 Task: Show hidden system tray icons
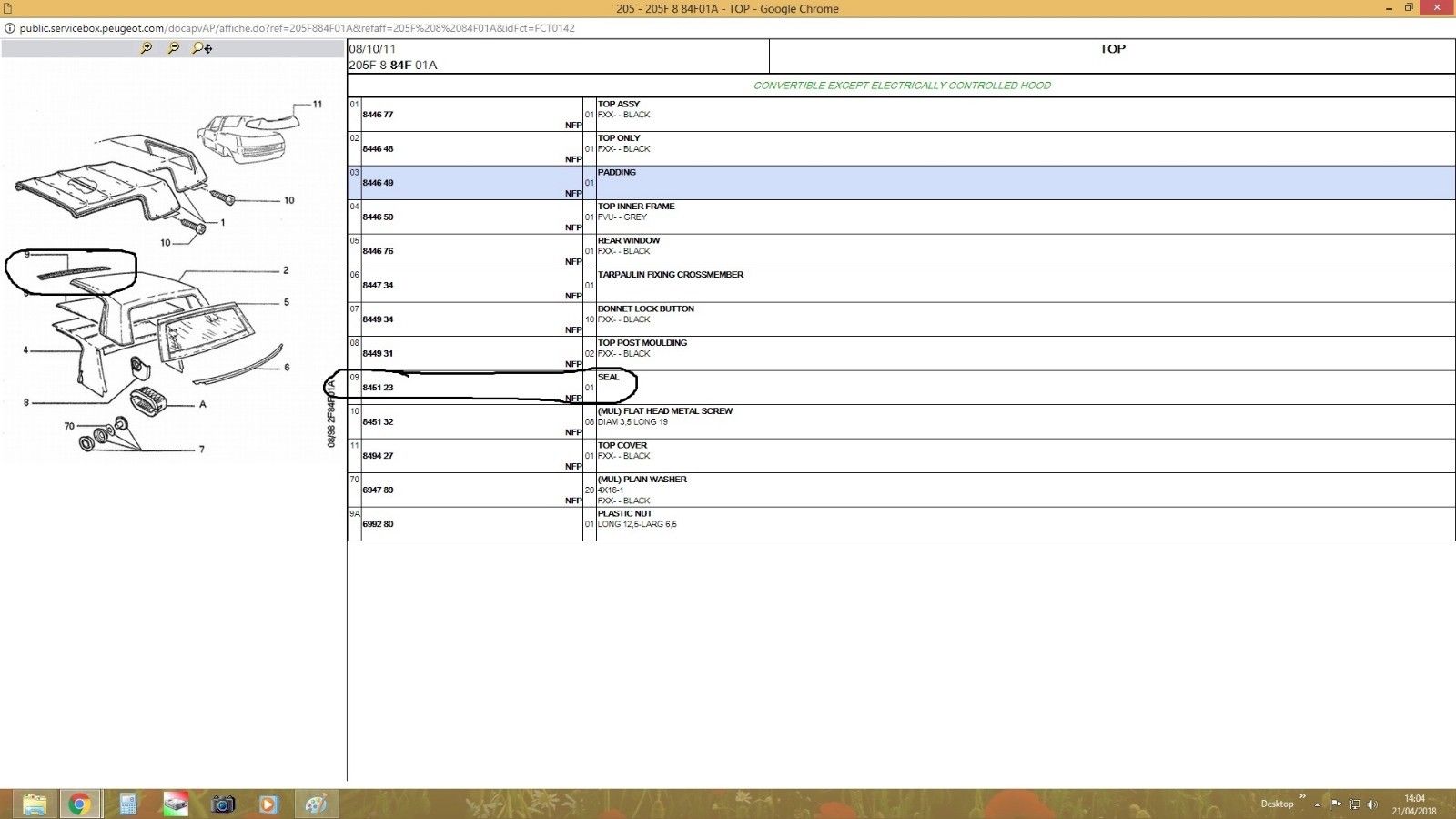click(1317, 804)
